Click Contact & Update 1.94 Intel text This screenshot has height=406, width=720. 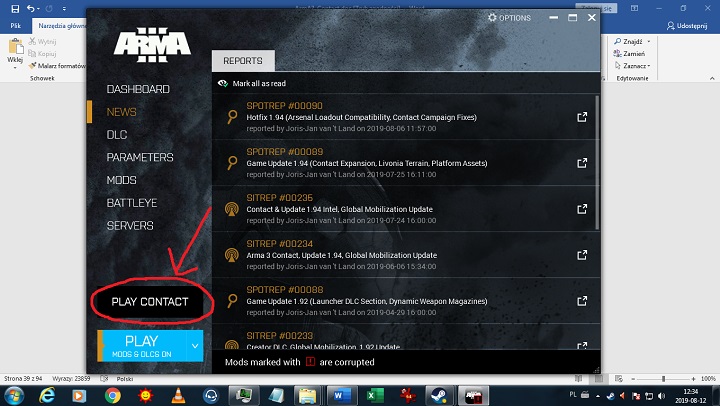339,209
